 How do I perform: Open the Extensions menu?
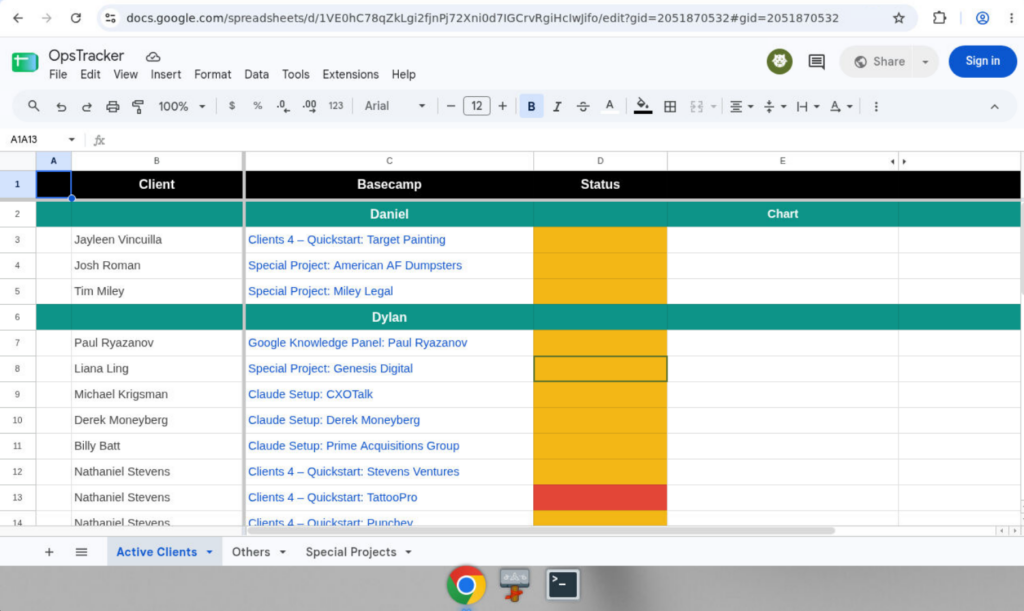pos(351,74)
